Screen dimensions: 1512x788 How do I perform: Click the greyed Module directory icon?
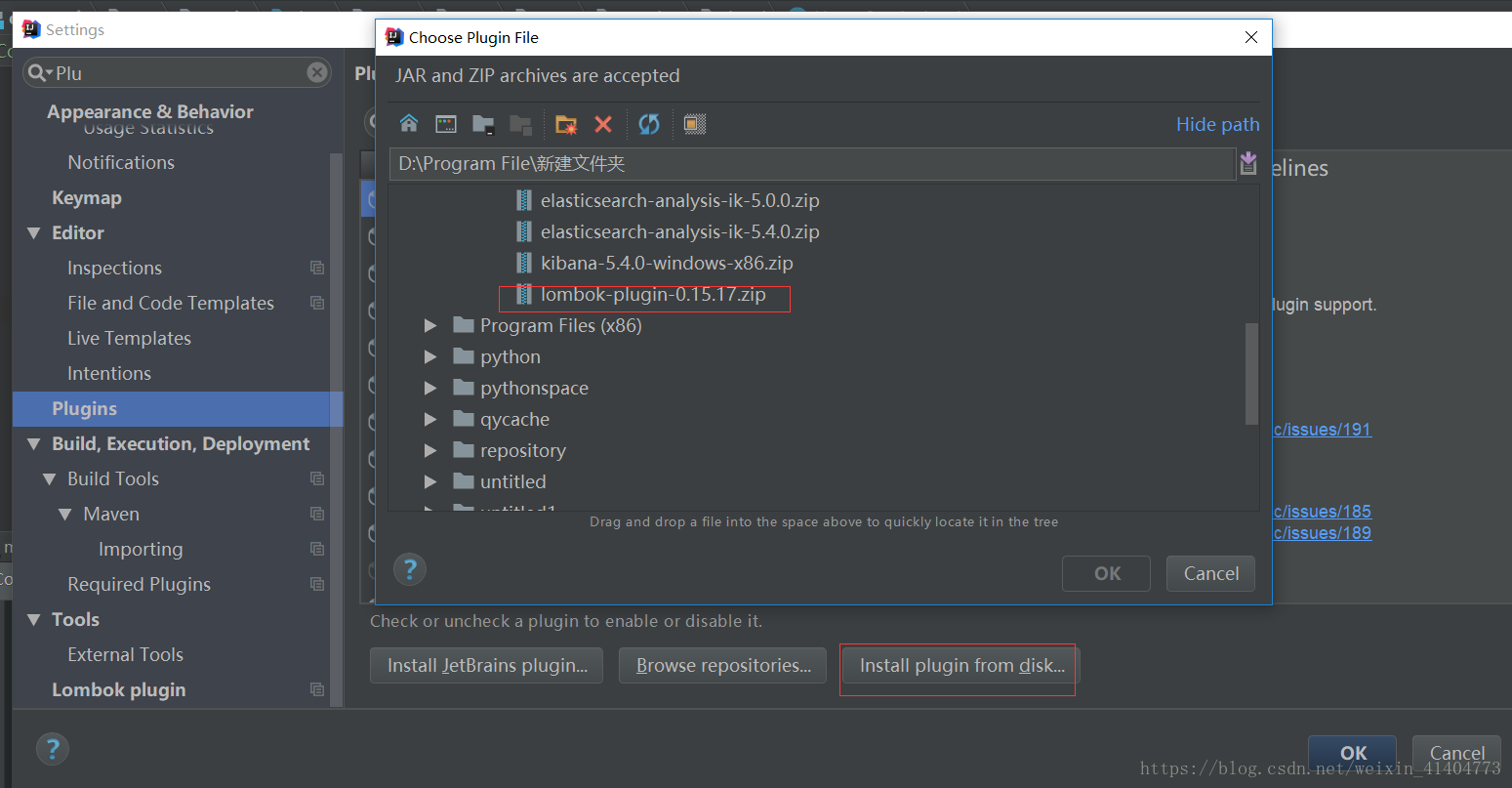pos(520,124)
